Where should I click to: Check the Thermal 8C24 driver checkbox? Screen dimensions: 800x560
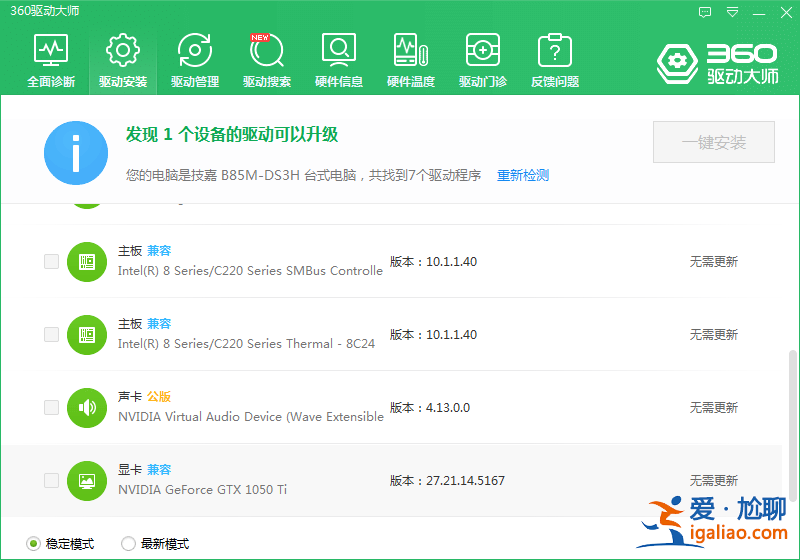point(52,335)
